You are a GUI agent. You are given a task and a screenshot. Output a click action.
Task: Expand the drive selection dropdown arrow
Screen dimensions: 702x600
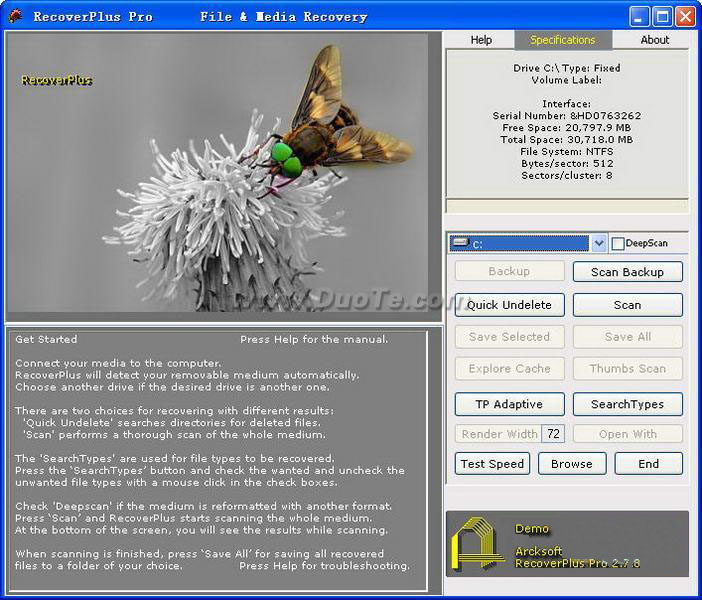click(598, 243)
